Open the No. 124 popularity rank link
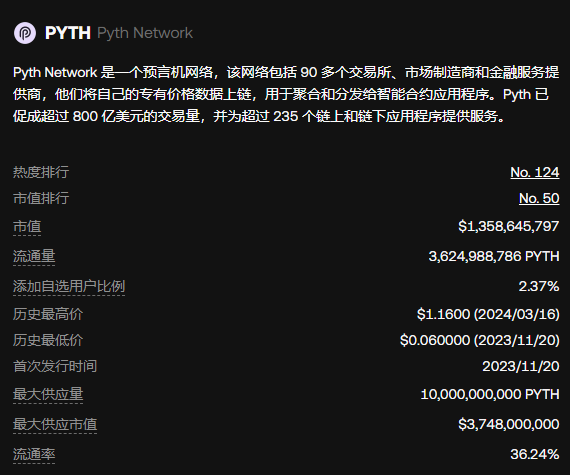Viewport: 570px width, 475px height. (x=534, y=172)
